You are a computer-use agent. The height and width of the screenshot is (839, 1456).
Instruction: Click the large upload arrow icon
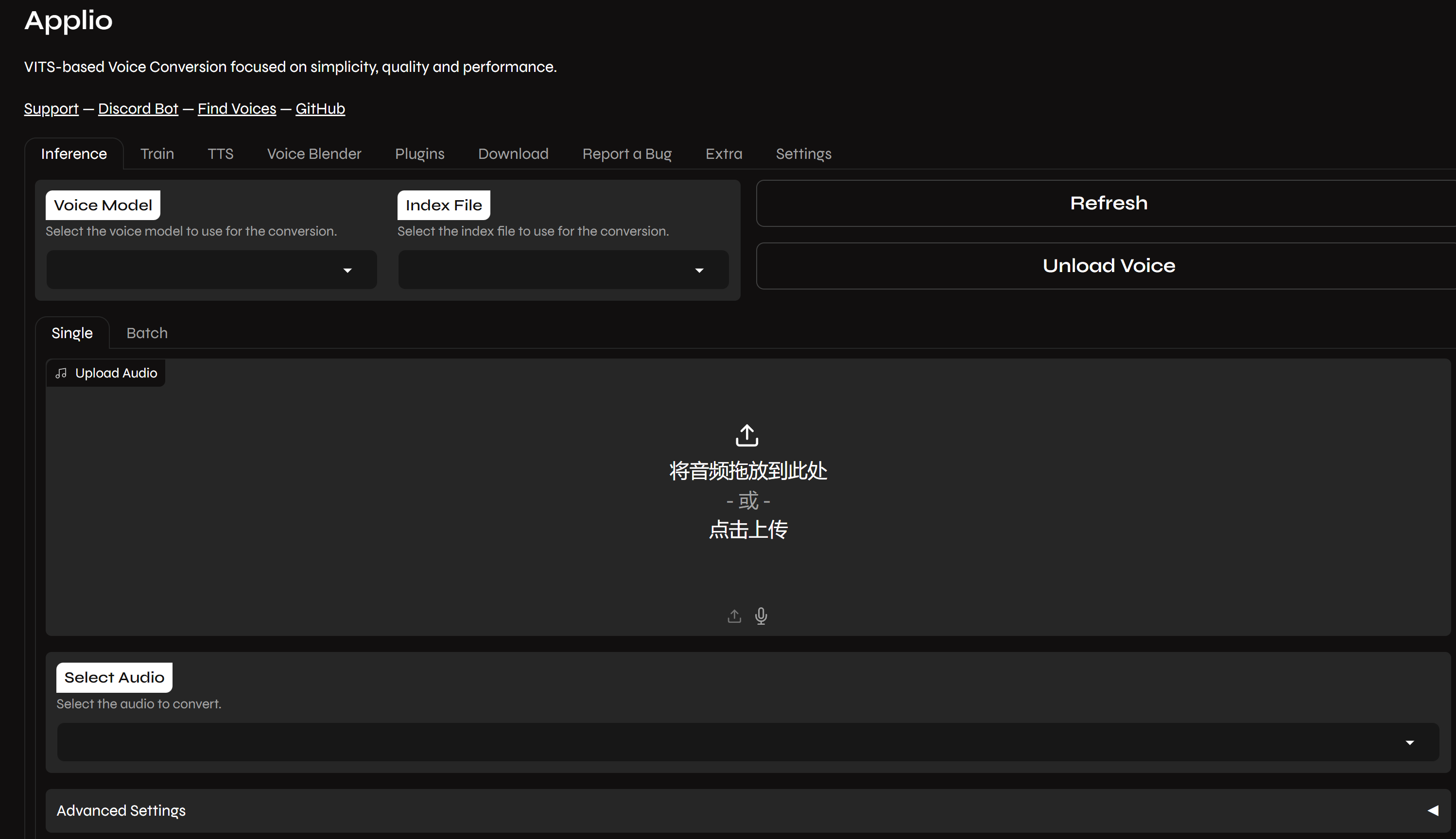click(x=747, y=436)
